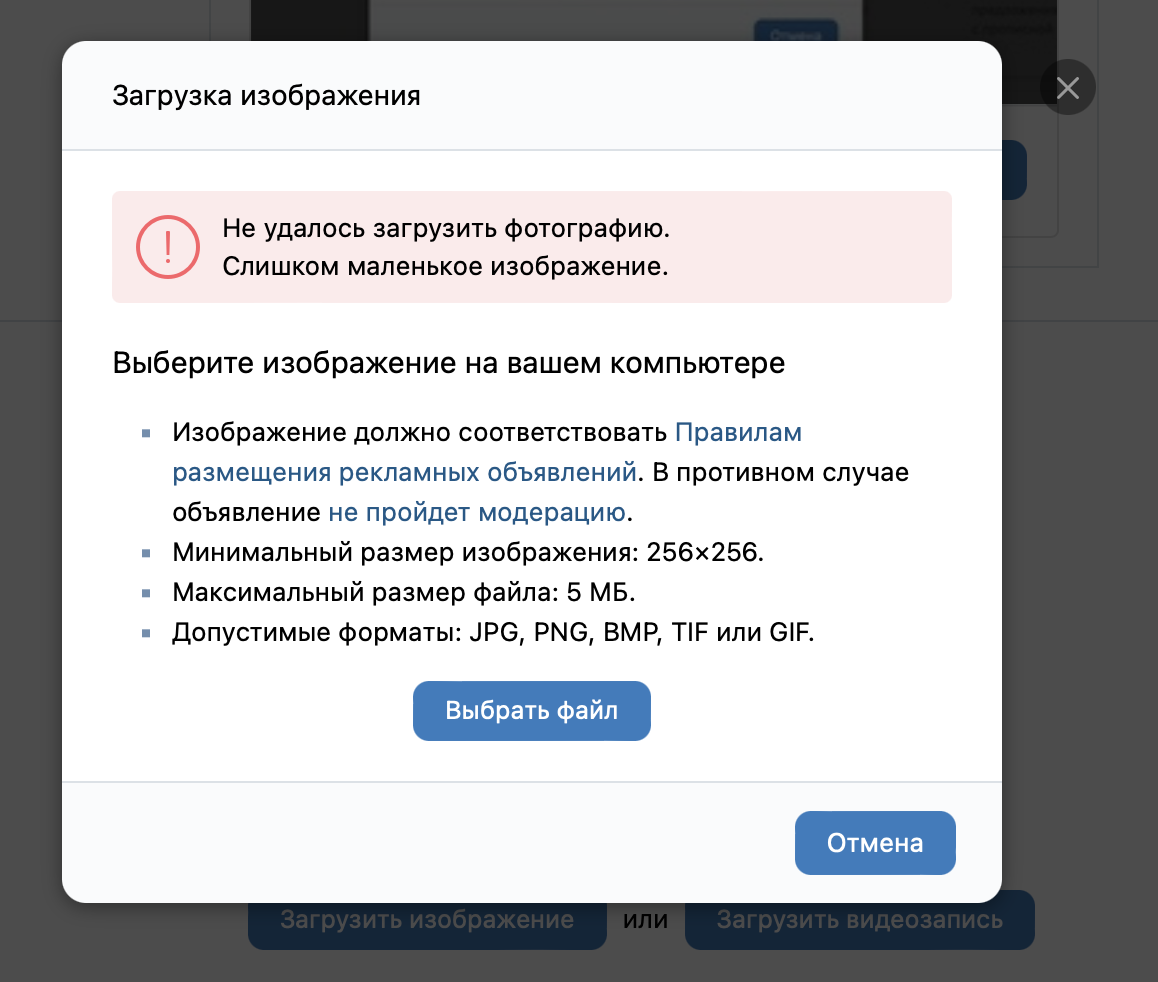Follow the не пройдет модерацию link

tap(477, 512)
